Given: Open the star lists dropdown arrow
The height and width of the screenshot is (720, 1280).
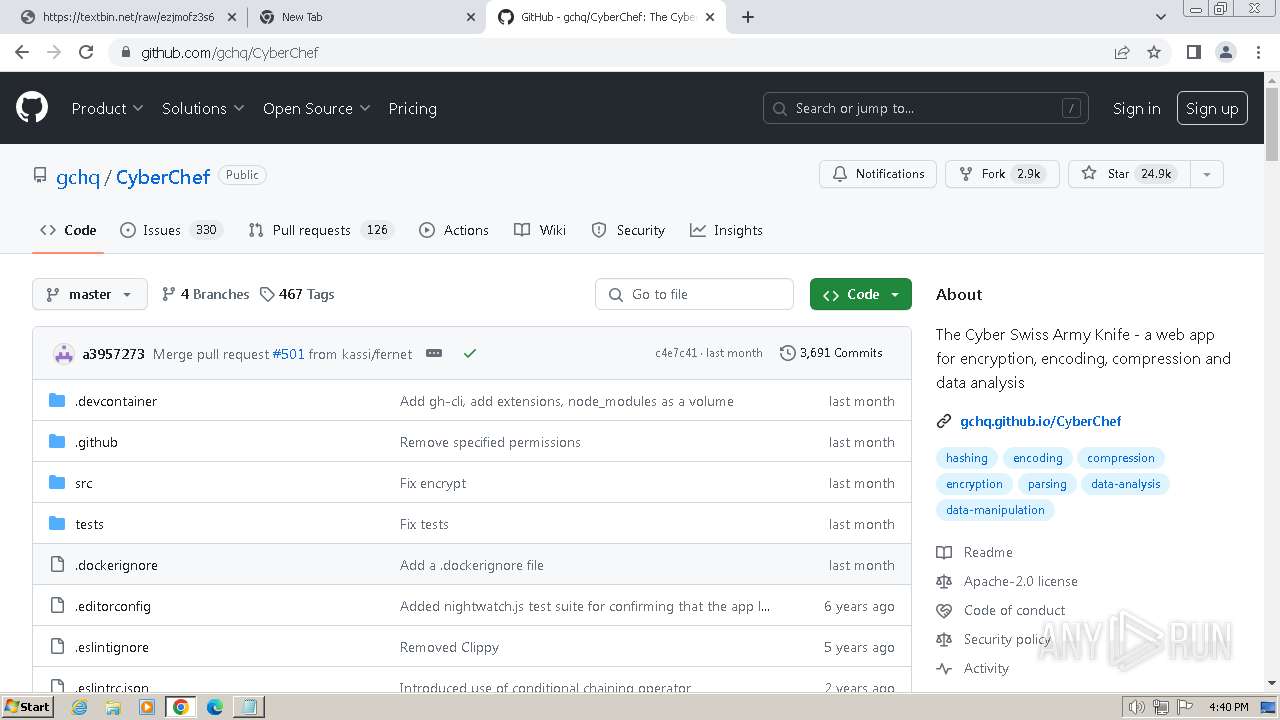Looking at the screenshot, I should pos(1207,174).
